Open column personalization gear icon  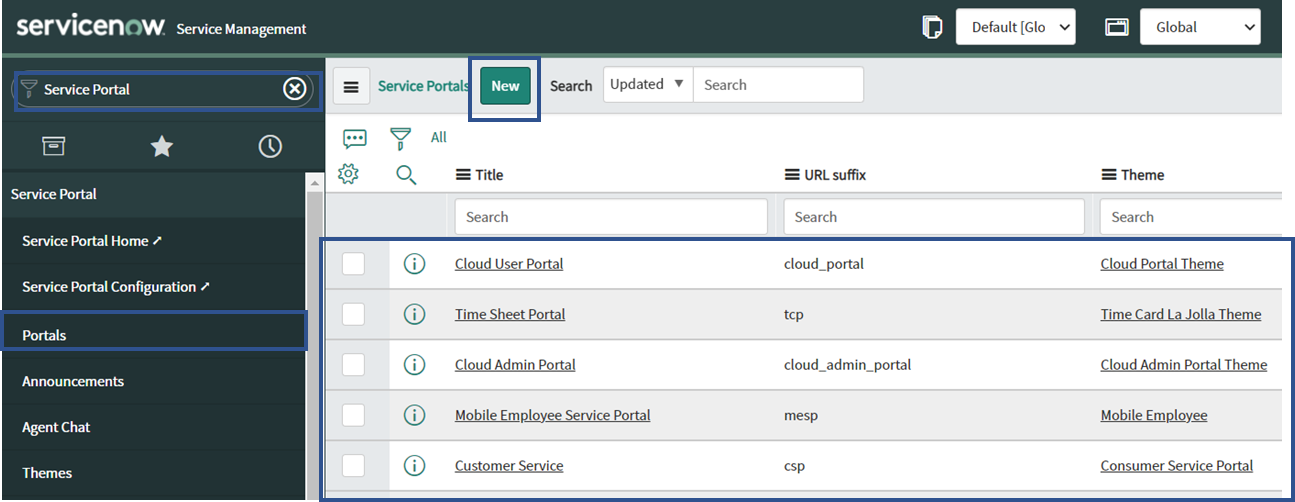click(x=348, y=174)
